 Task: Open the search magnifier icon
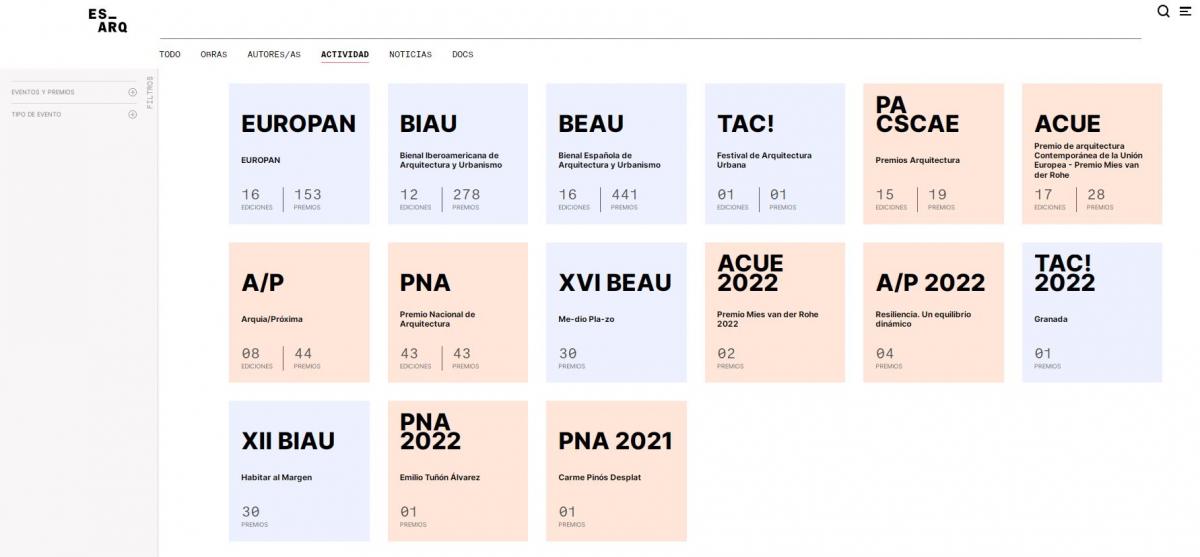(x=1163, y=11)
